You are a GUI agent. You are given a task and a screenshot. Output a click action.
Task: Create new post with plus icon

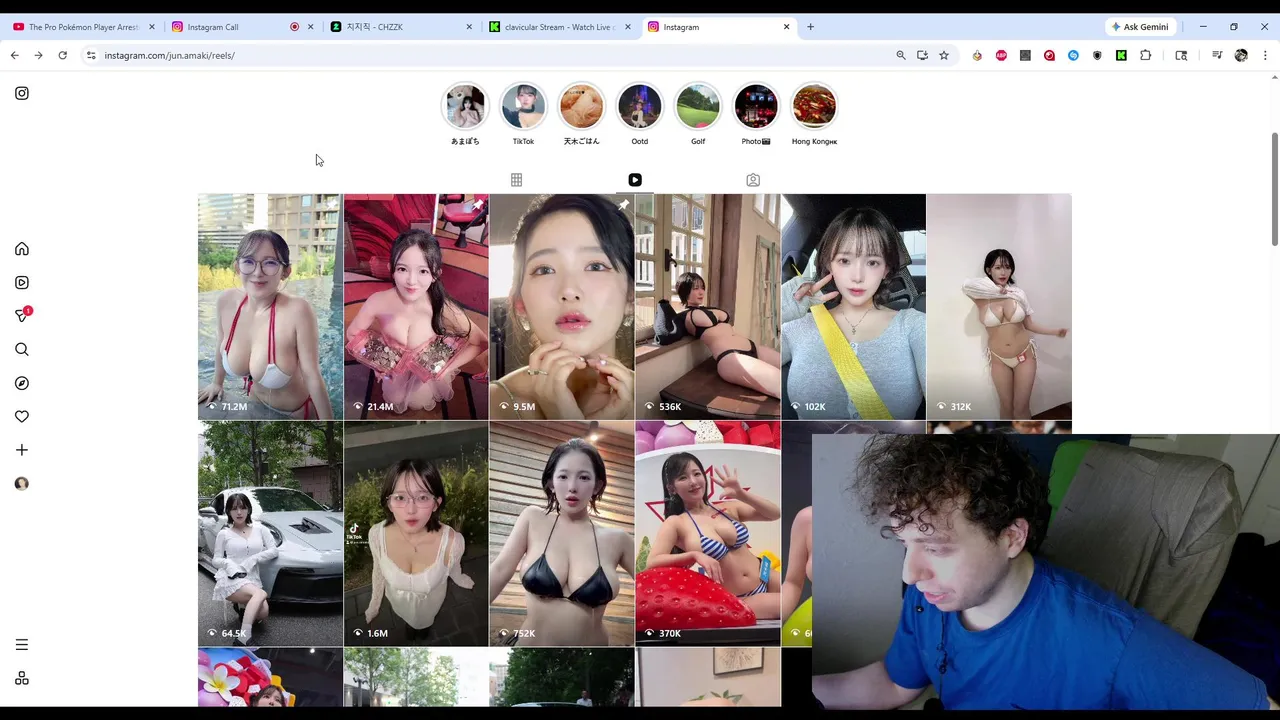point(22,450)
